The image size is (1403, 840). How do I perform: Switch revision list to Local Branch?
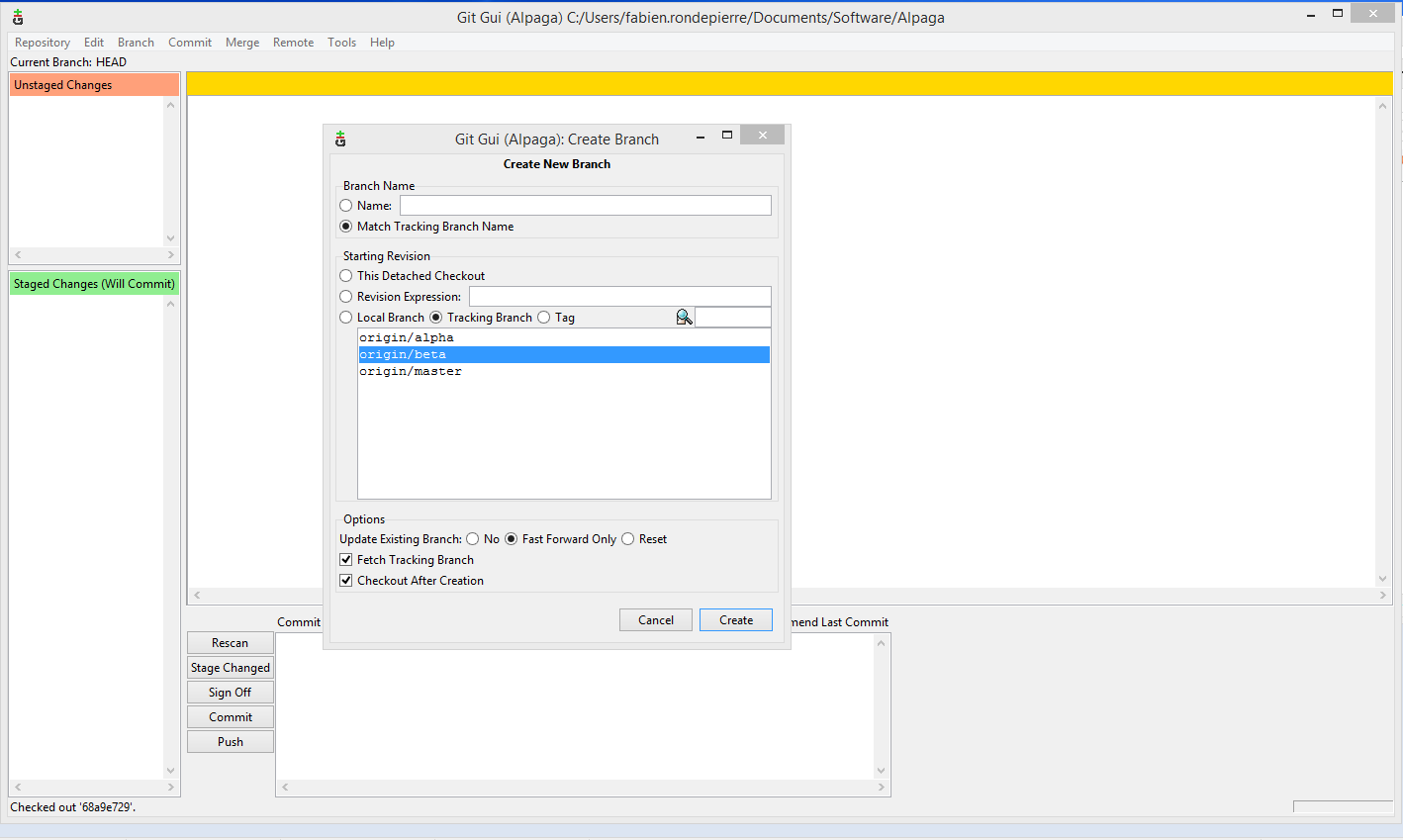click(x=346, y=318)
